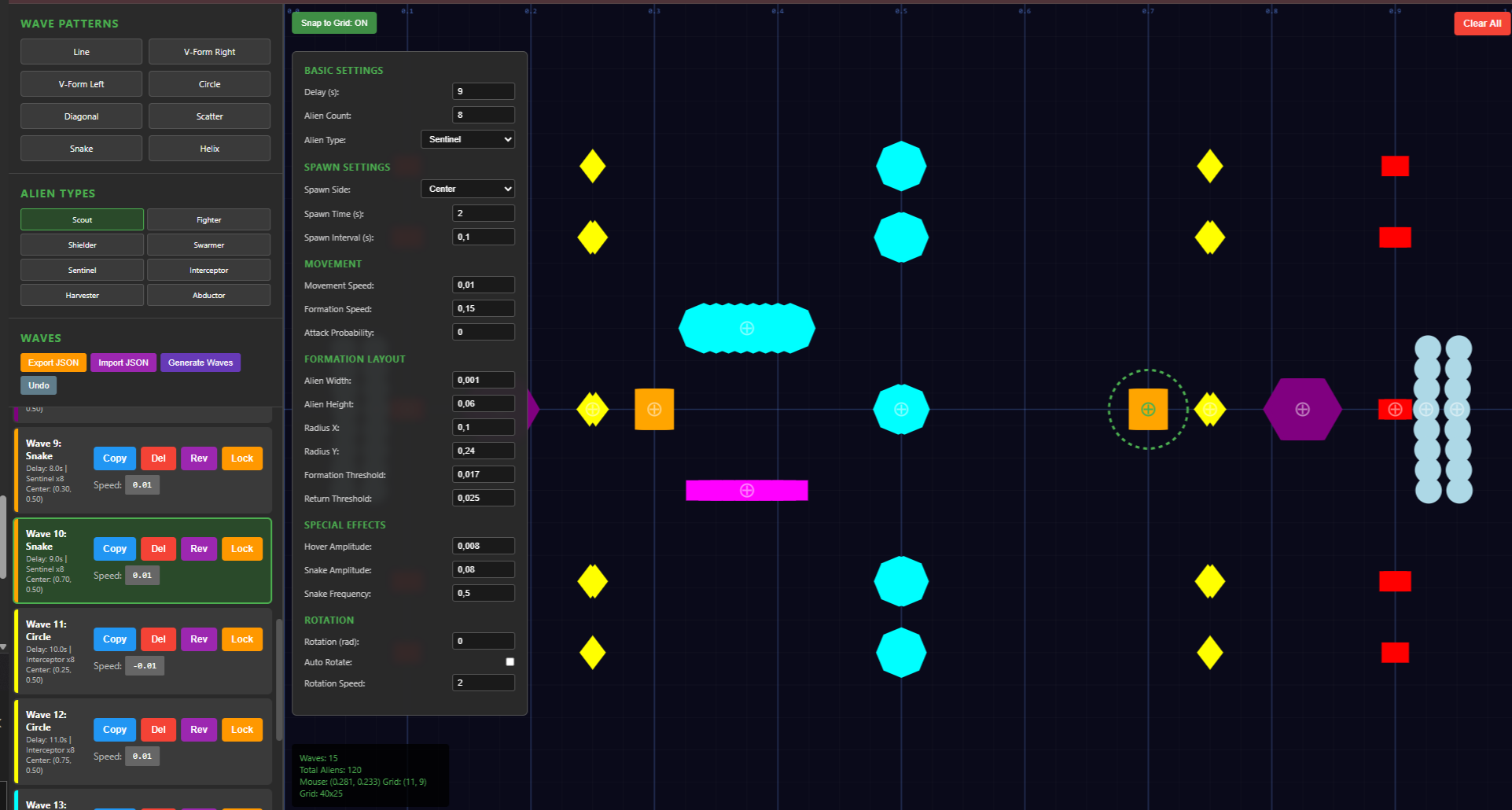Click the magenta bar formation marker

tap(746, 491)
